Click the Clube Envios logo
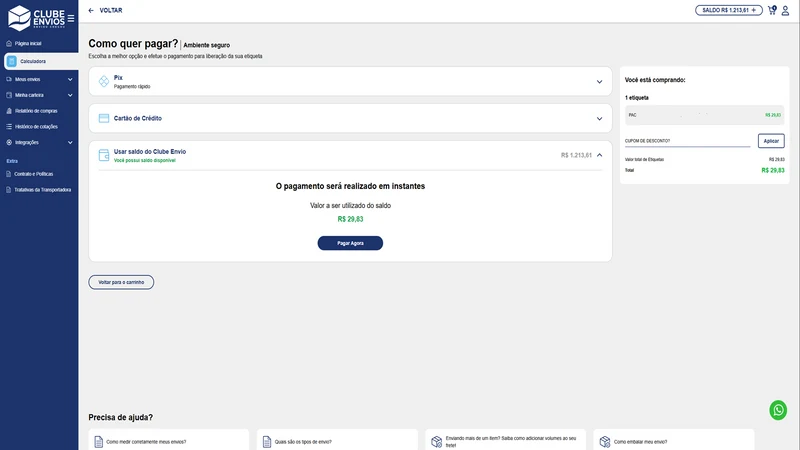The height and width of the screenshot is (450, 800). click(36, 17)
